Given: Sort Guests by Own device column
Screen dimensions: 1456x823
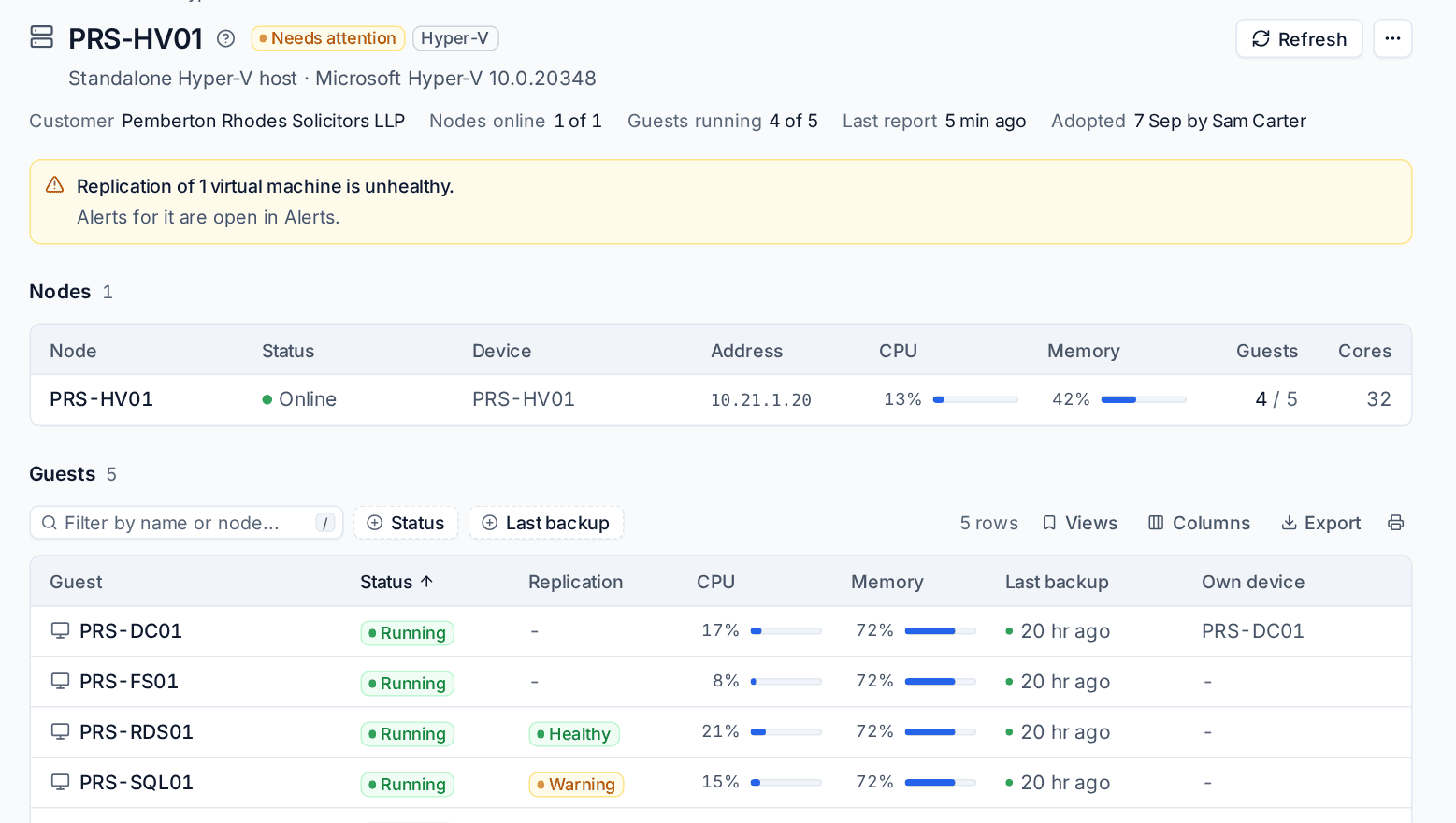Looking at the screenshot, I should coord(1253,582).
